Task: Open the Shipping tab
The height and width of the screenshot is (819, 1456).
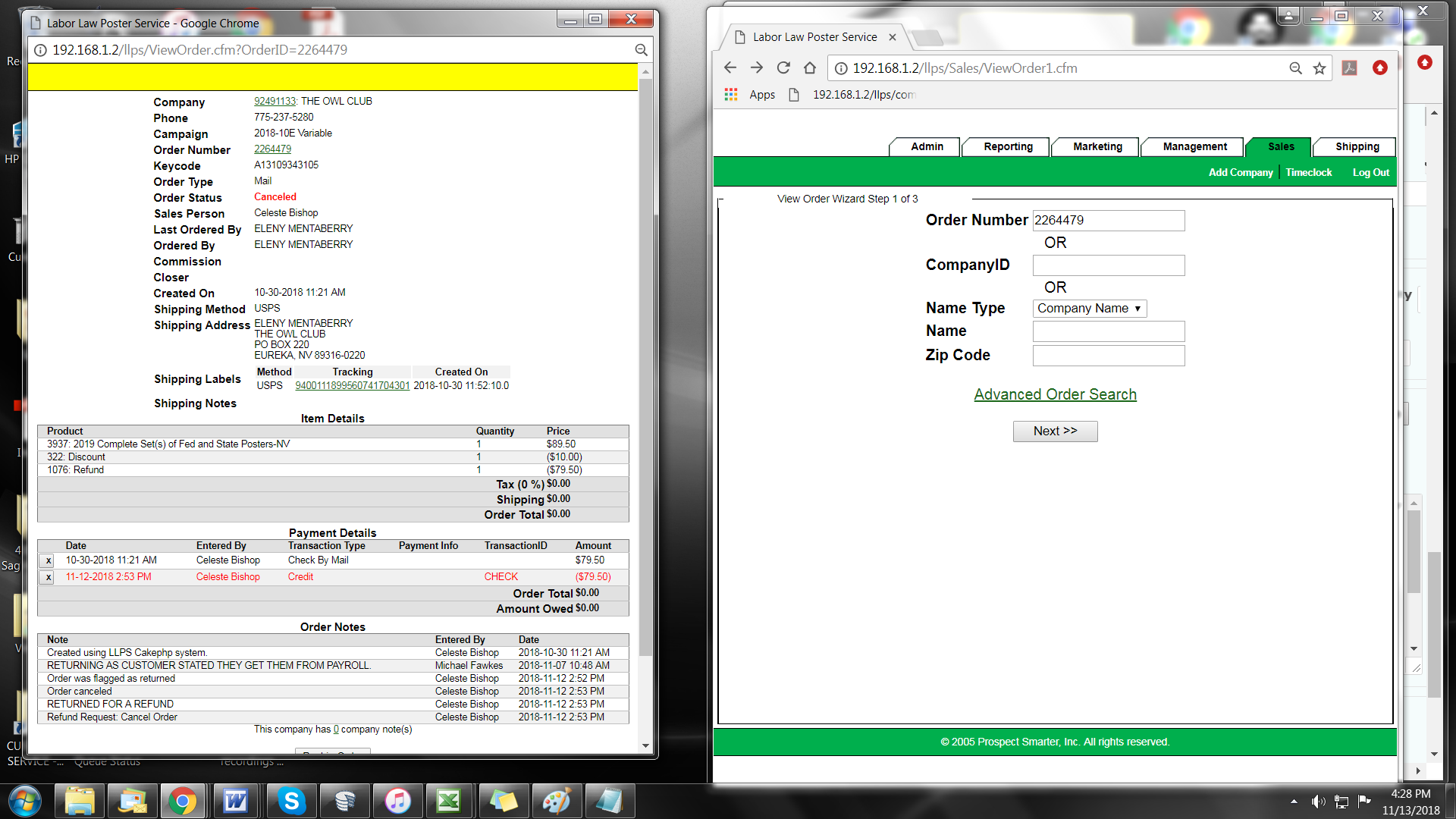Action: click(1357, 147)
